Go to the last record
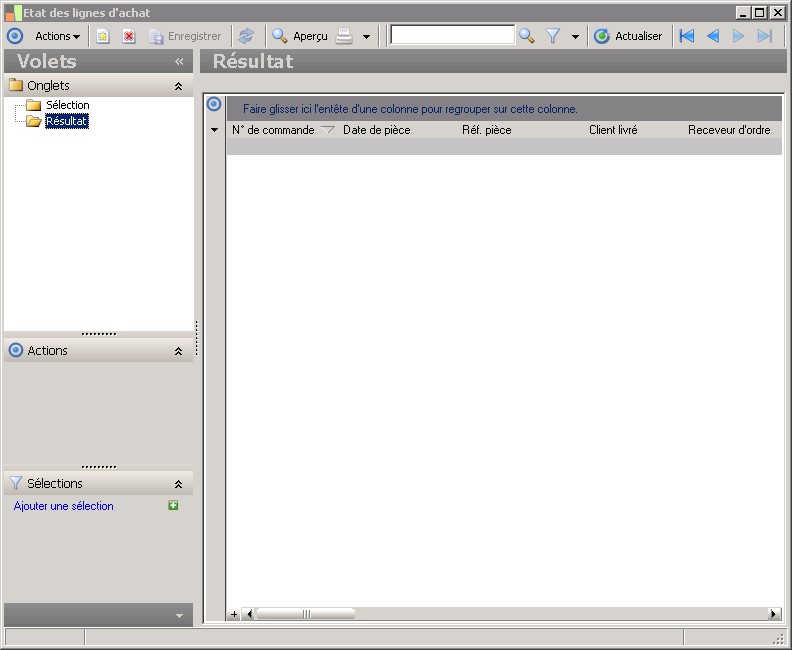This screenshot has width=792, height=650. [x=765, y=36]
